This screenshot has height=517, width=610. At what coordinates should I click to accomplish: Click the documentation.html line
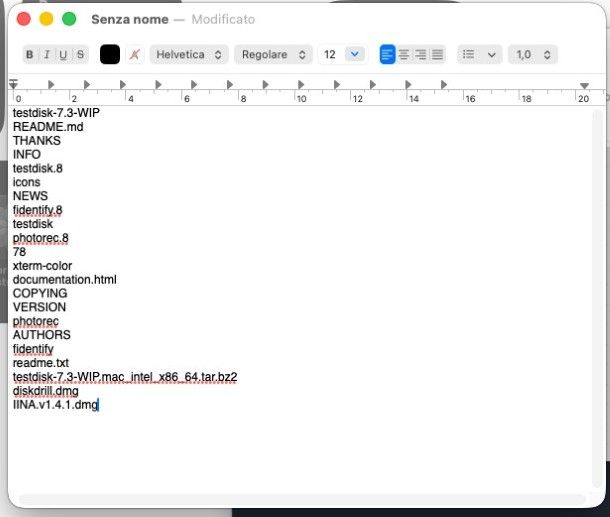pyautogui.click(x=65, y=280)
